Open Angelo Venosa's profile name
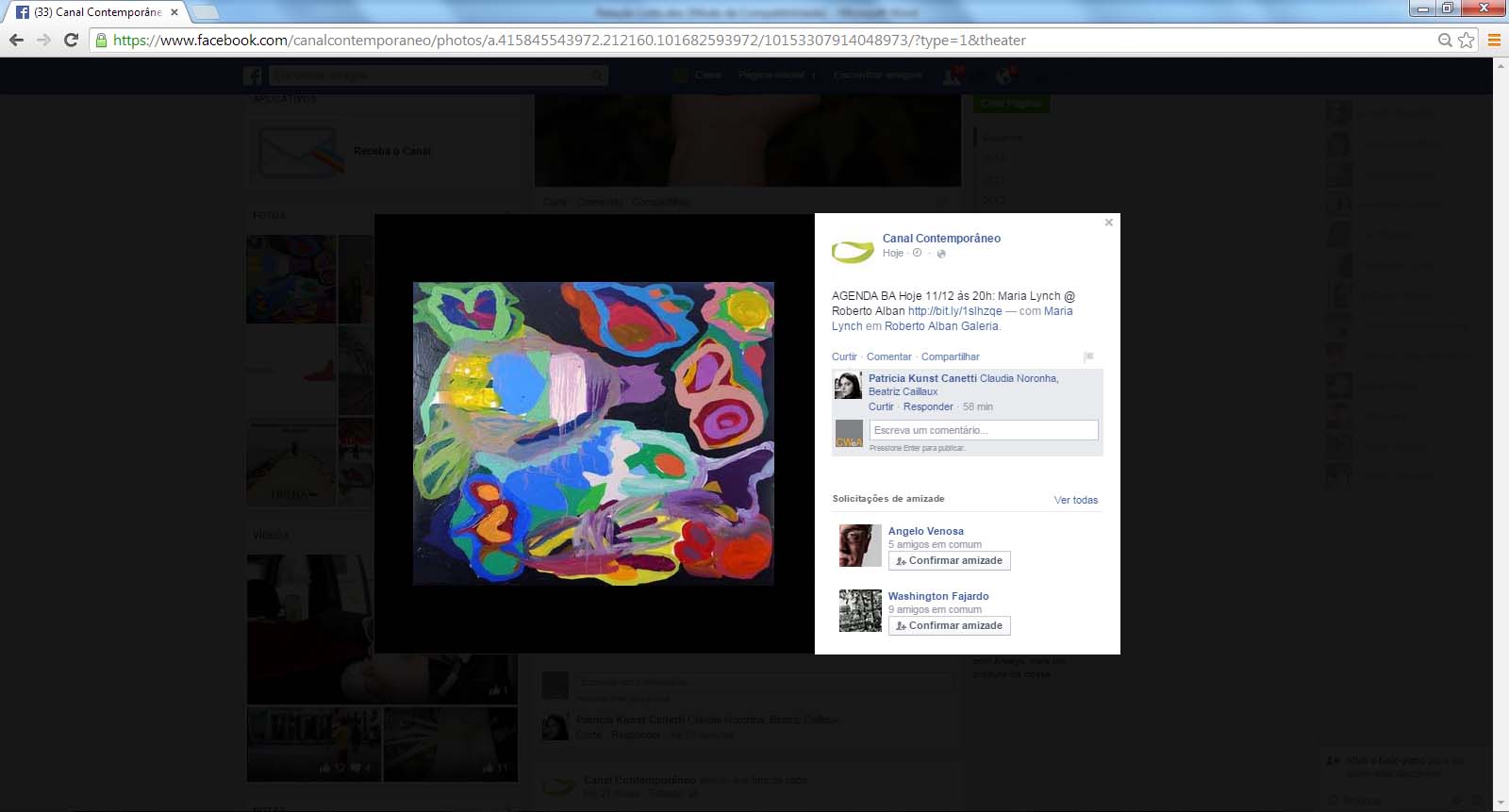Image resolution: width=1509 pixels, height=812 pixels. point(926,531)
